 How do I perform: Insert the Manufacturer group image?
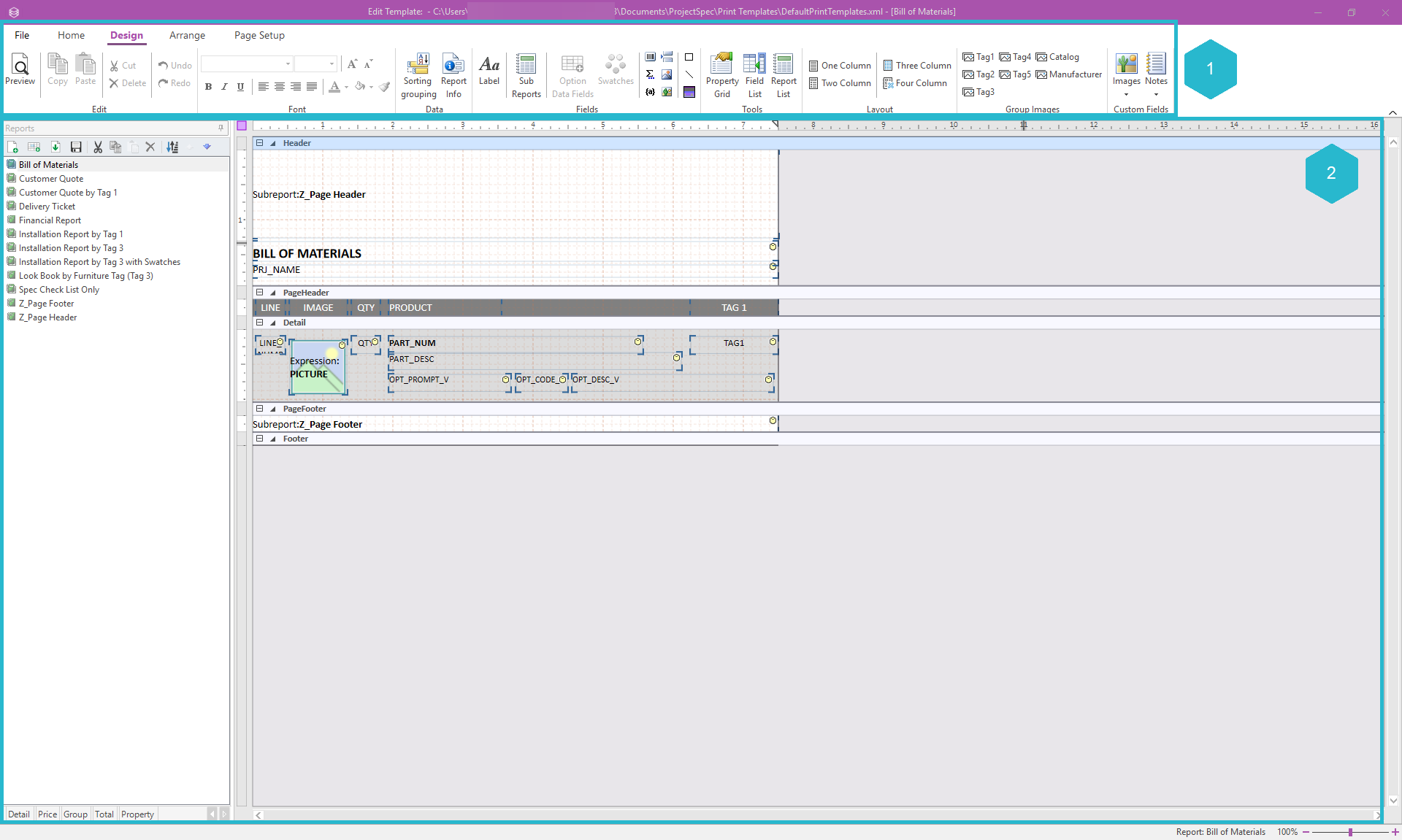pos(1069,74)
